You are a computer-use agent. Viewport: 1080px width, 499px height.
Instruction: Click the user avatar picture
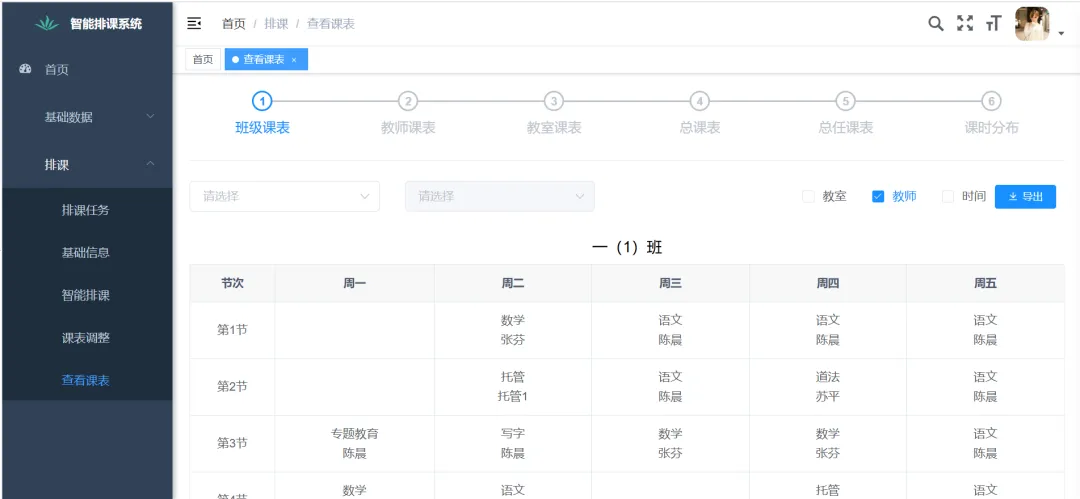1032,24
